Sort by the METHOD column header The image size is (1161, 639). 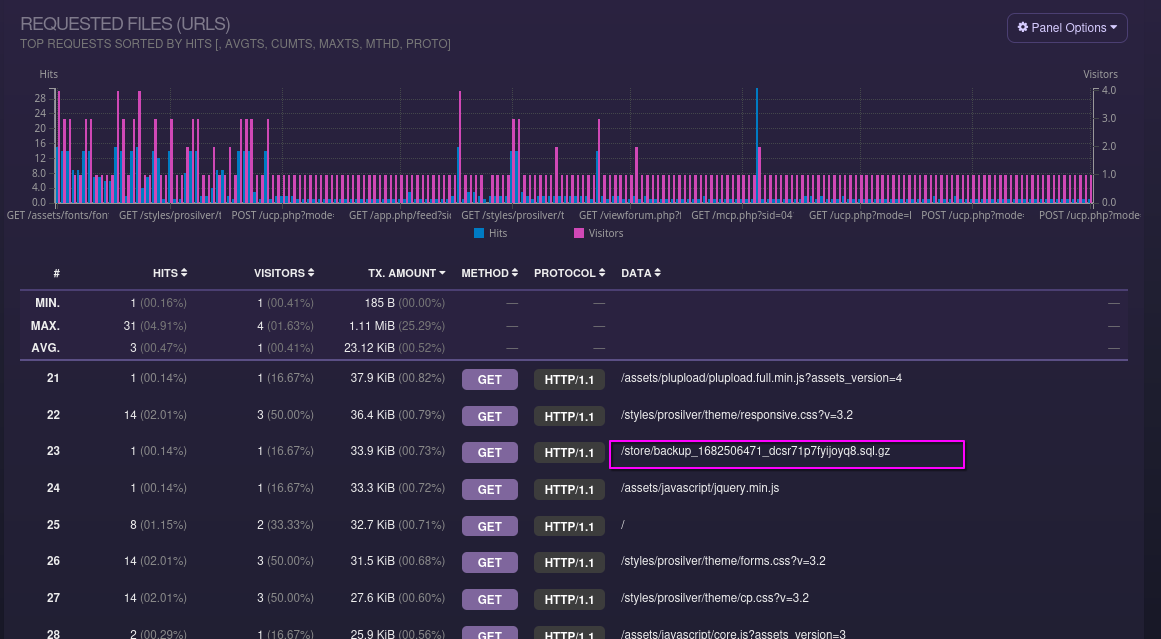(x=490, y=273)
